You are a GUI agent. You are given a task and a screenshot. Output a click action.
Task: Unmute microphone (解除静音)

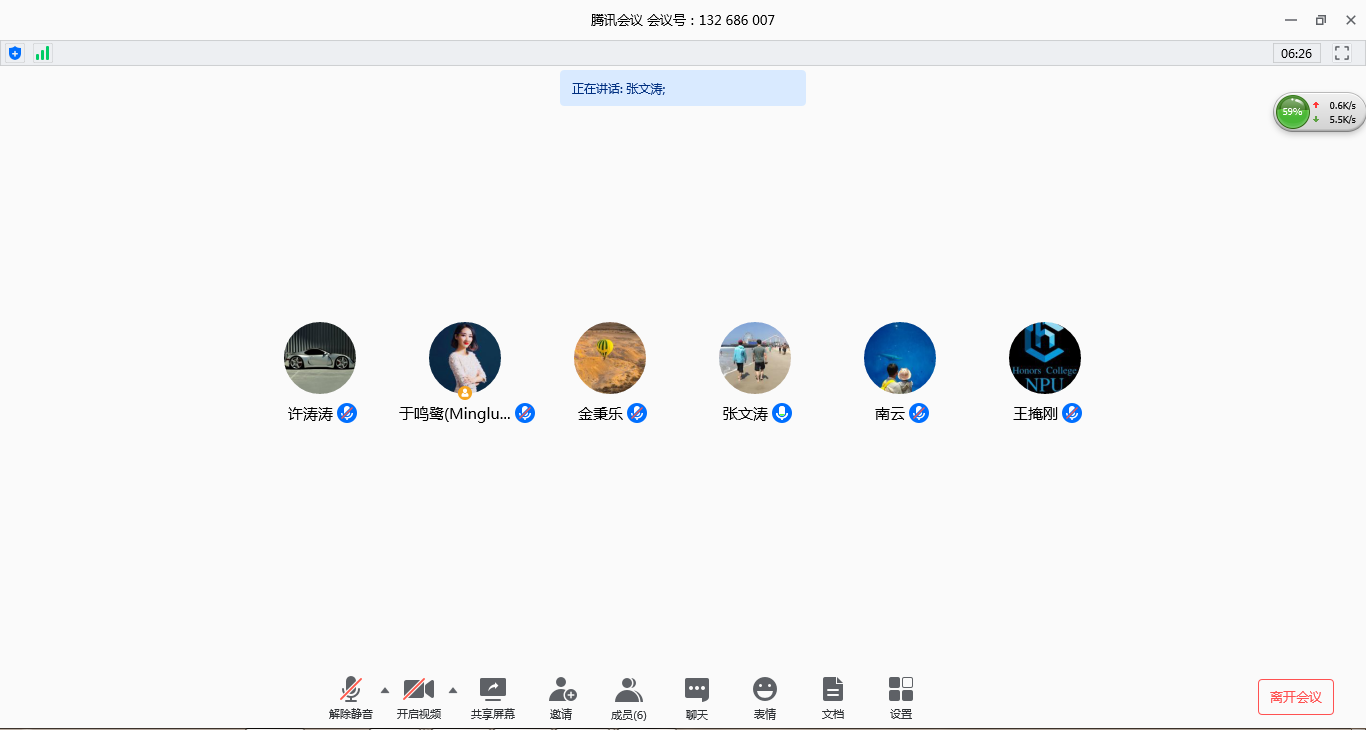tap(350, 697)
